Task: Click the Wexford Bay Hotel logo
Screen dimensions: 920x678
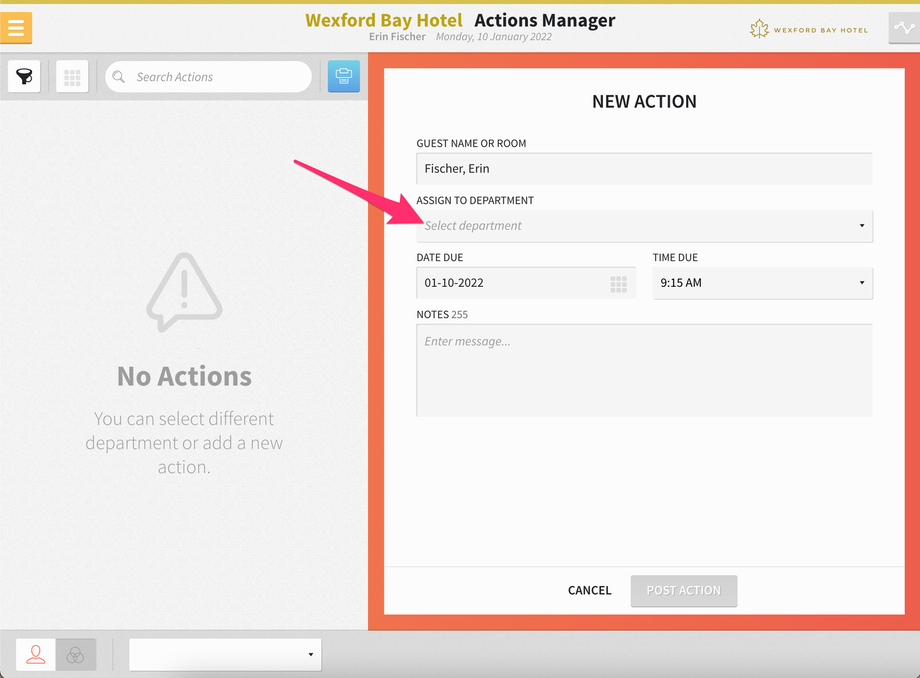Action: coord(809,29)
